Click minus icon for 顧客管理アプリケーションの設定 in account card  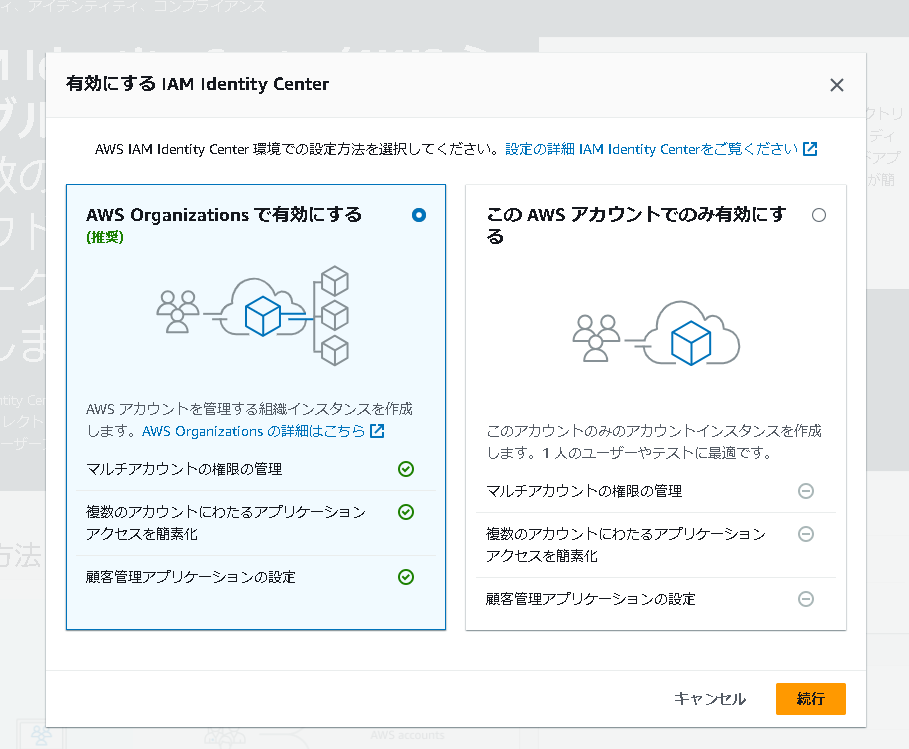pos(806,599)
